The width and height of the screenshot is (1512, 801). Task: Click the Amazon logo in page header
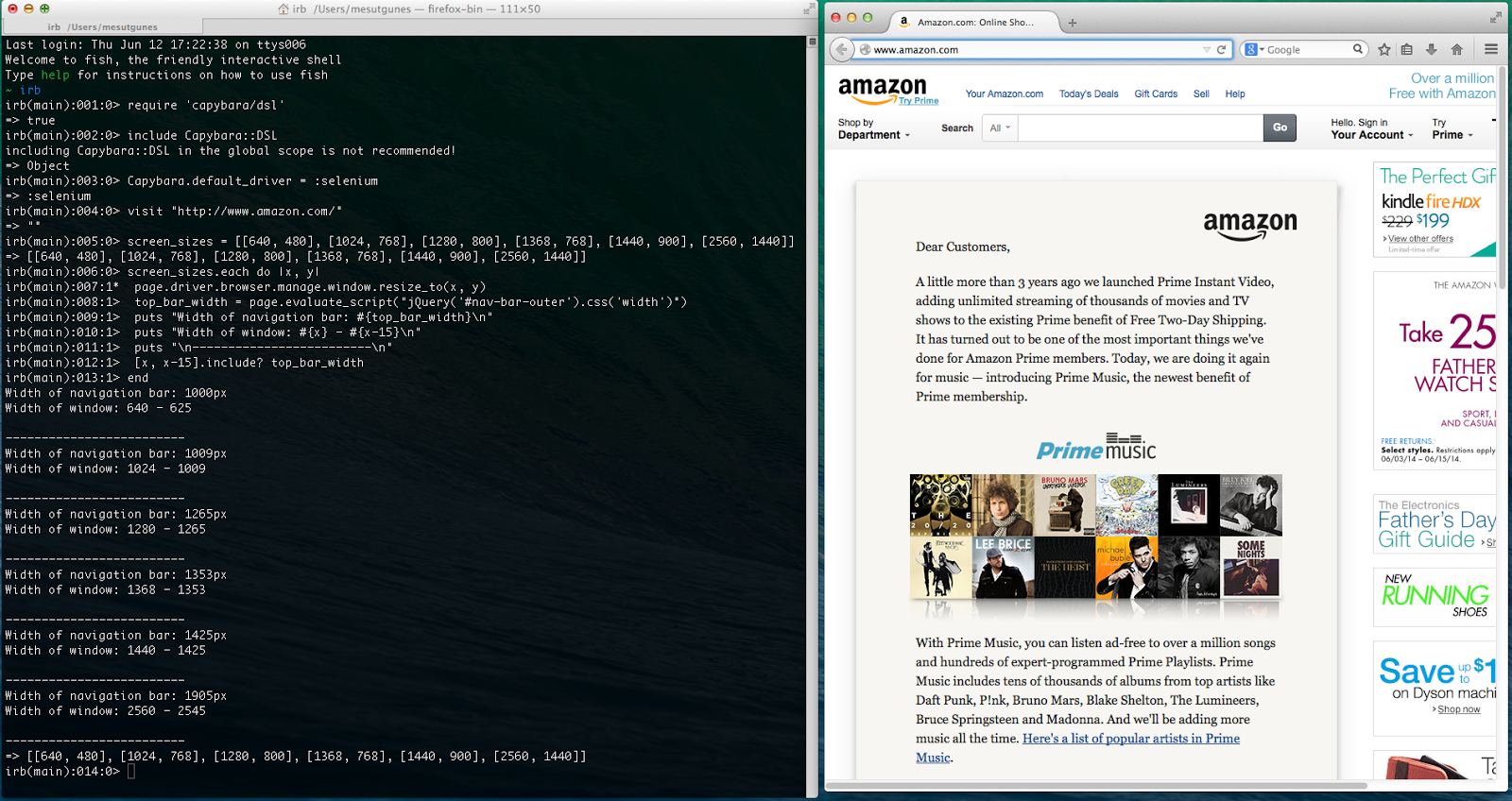882,90
